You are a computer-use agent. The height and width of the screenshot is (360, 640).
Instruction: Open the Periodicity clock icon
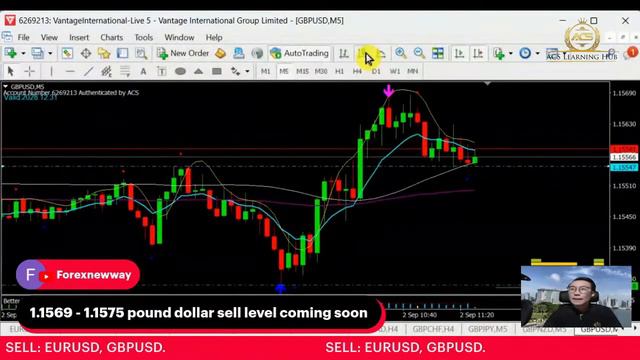(x=525, y=53)
